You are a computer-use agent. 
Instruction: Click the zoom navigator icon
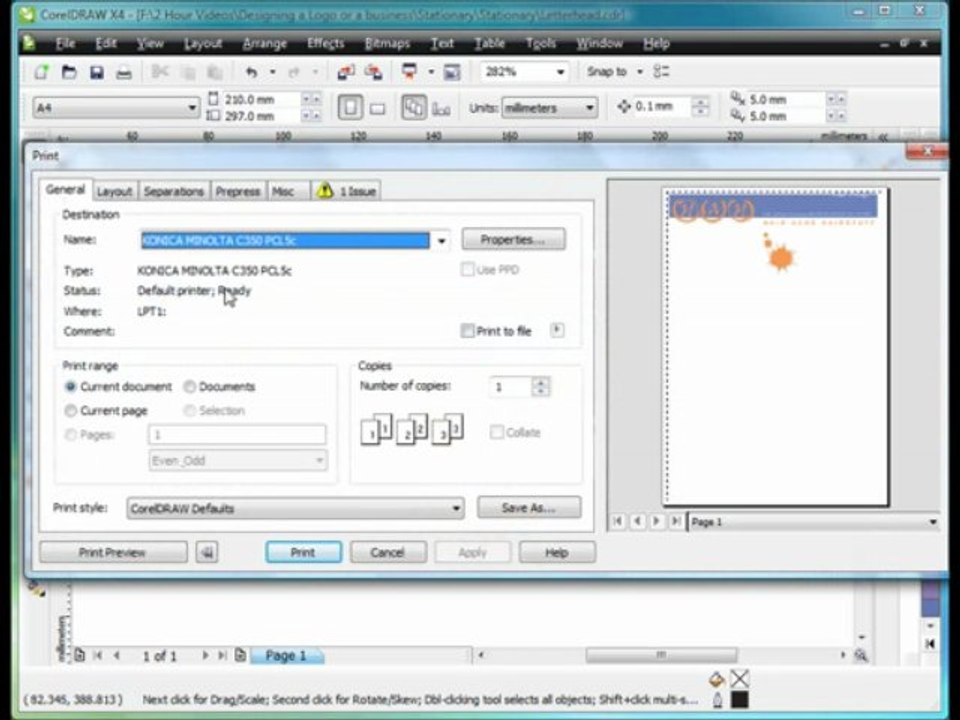861,656
